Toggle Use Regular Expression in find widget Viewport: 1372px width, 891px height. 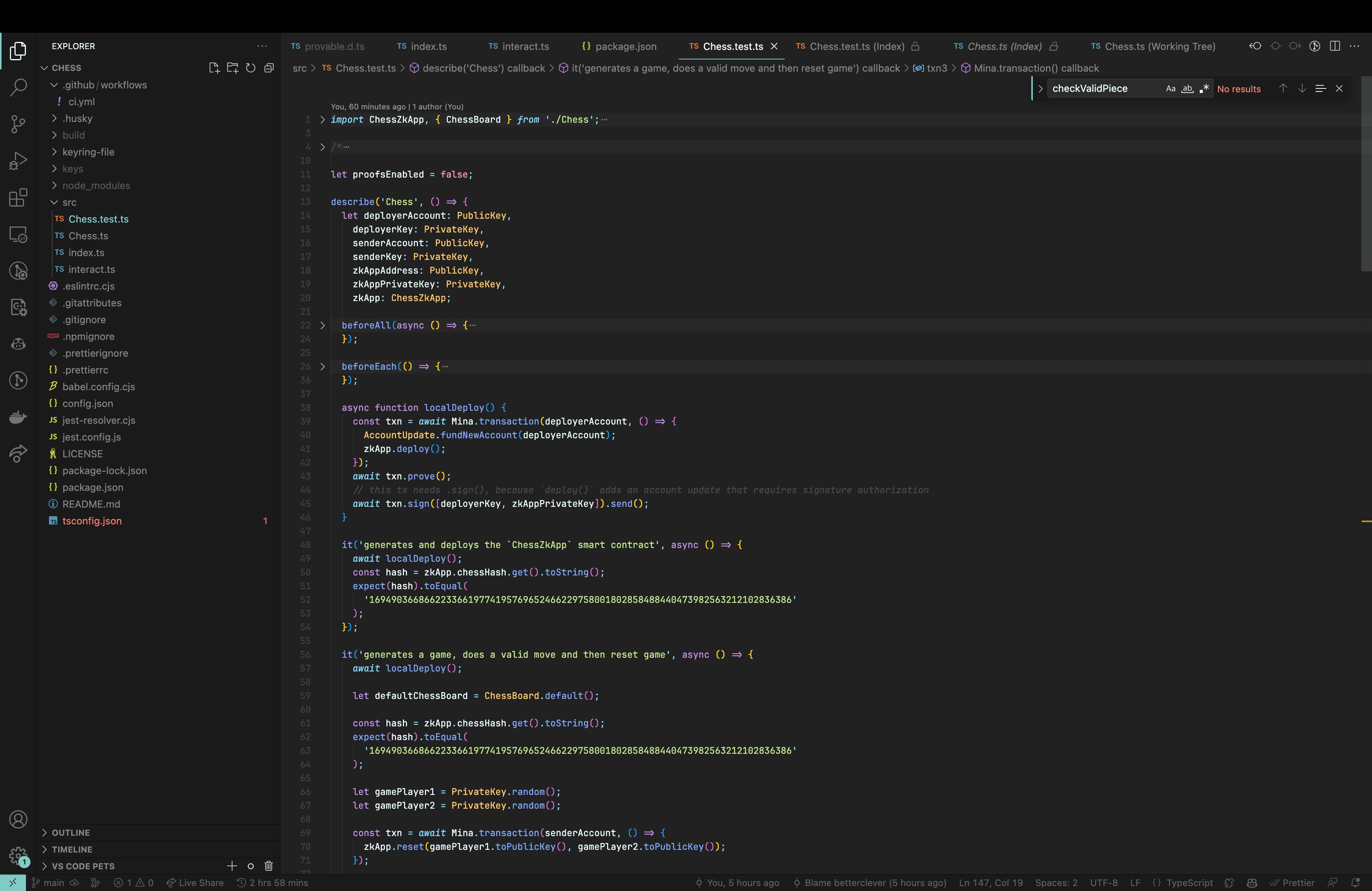pyautogui.click(x=1204, y=88)
